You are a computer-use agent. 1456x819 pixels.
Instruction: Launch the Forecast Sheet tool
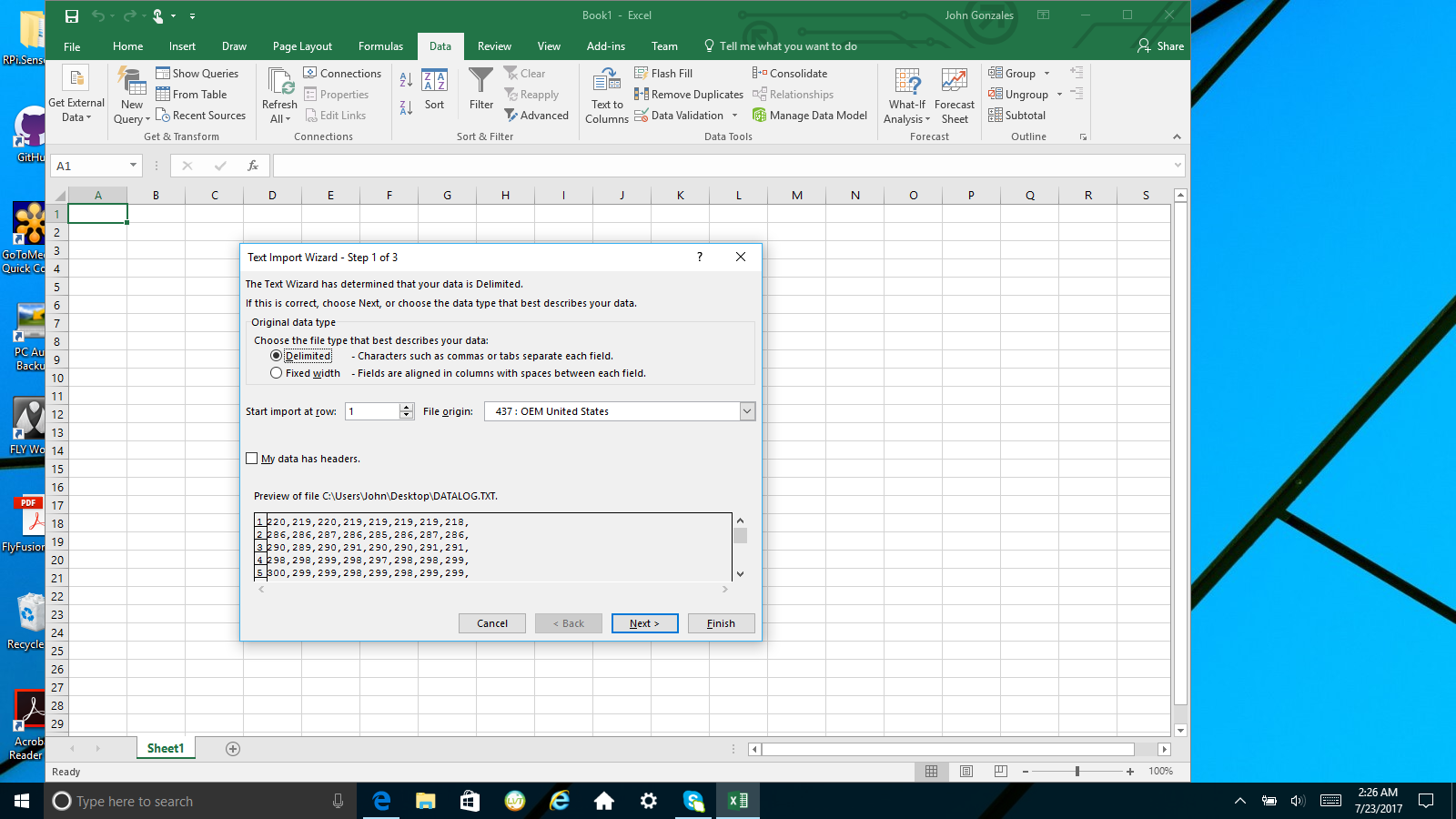(955, 94)
